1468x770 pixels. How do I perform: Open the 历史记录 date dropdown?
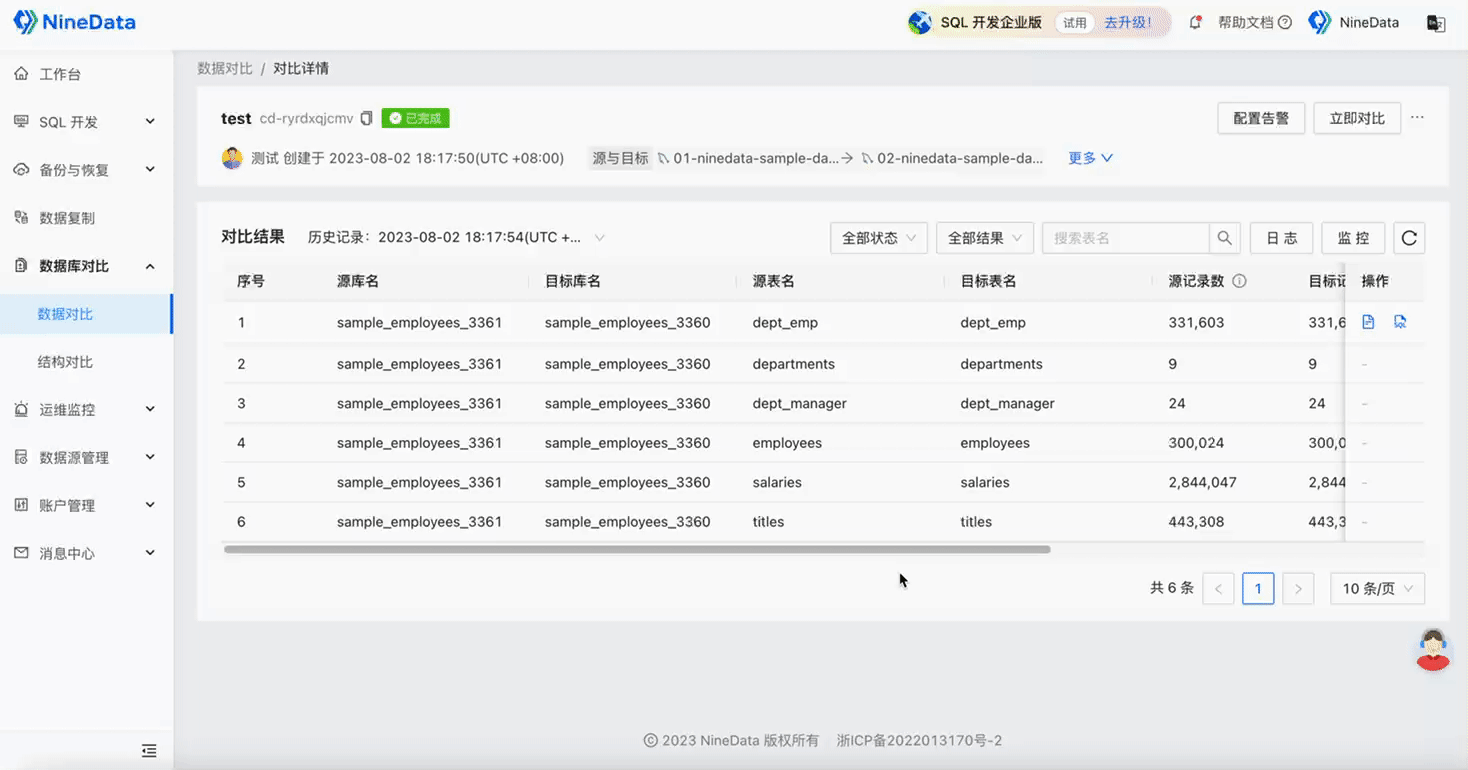[x=492, y=238]
